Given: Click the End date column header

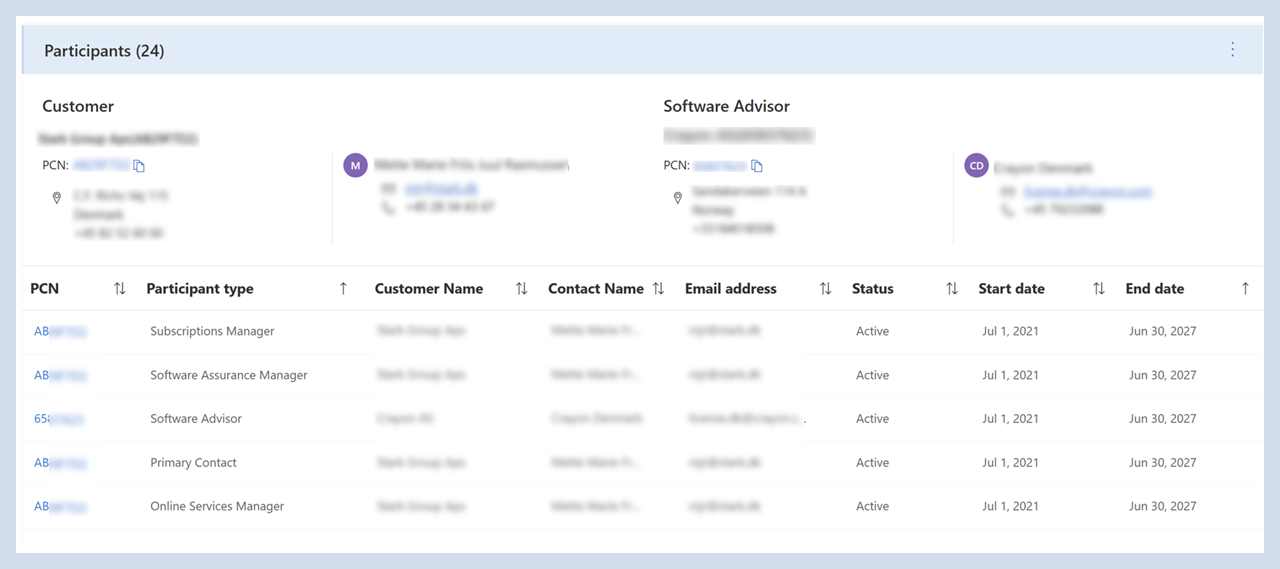Looking at the screenshot, I should (1155, 289).
